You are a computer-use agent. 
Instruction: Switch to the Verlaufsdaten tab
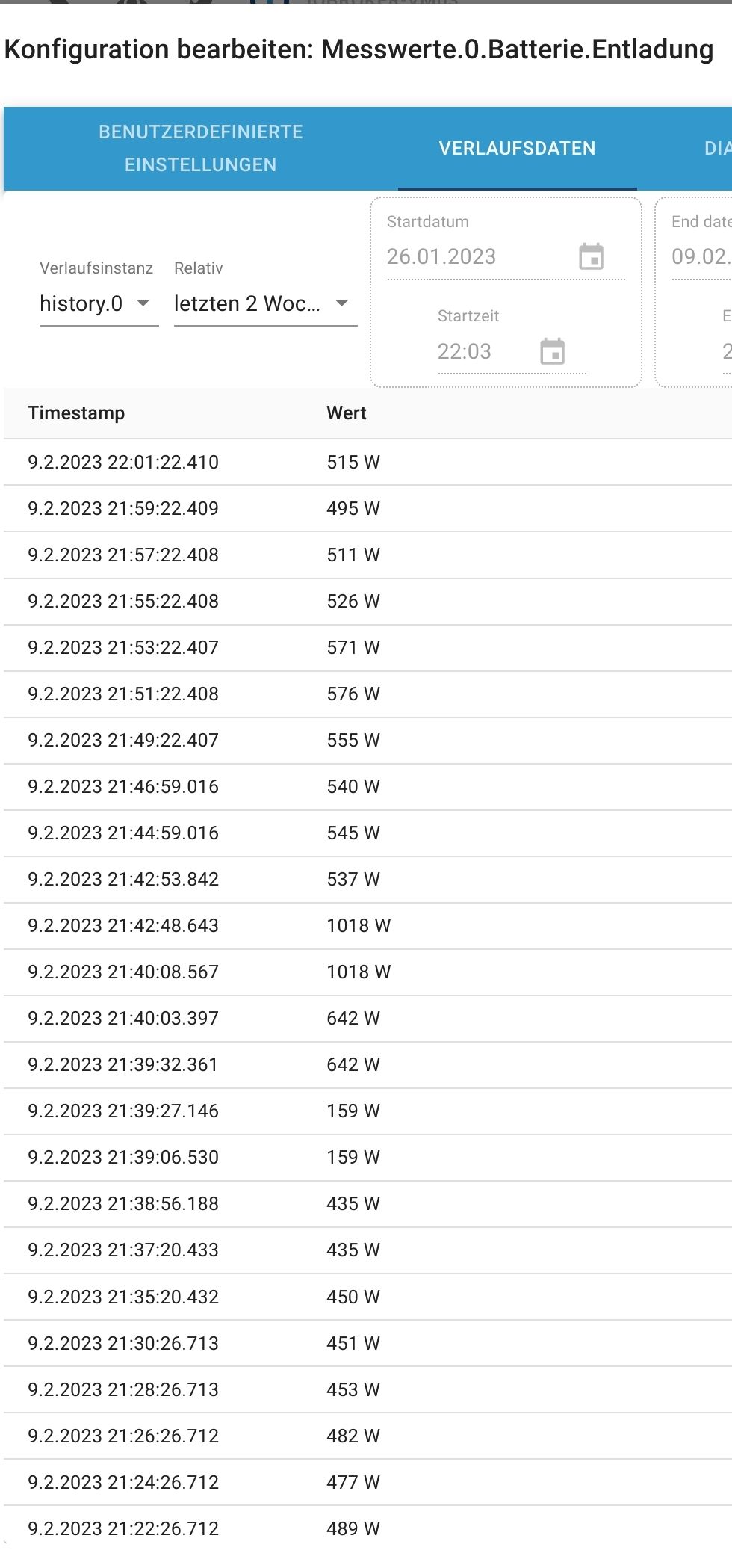[x=517, y=148]
